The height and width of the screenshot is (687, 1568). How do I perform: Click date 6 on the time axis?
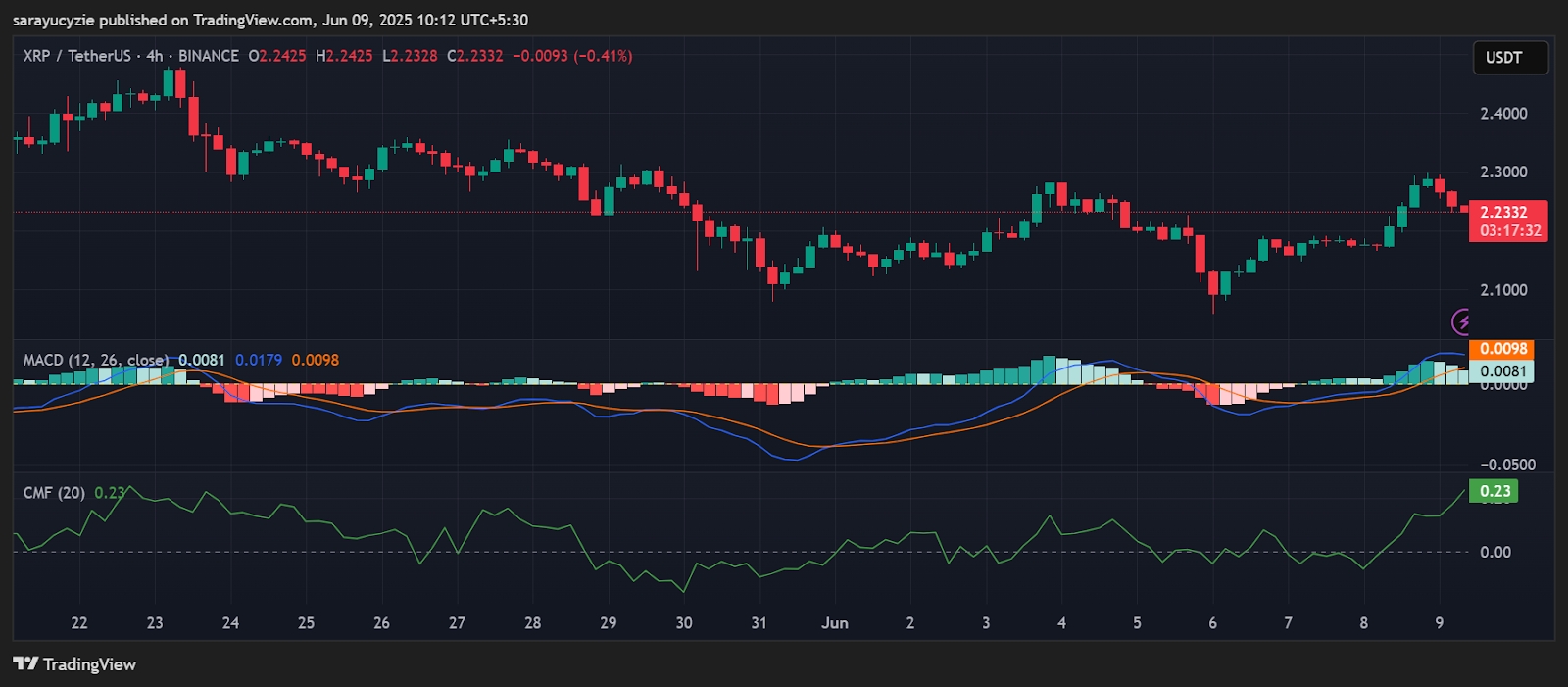pos(1212,623)
